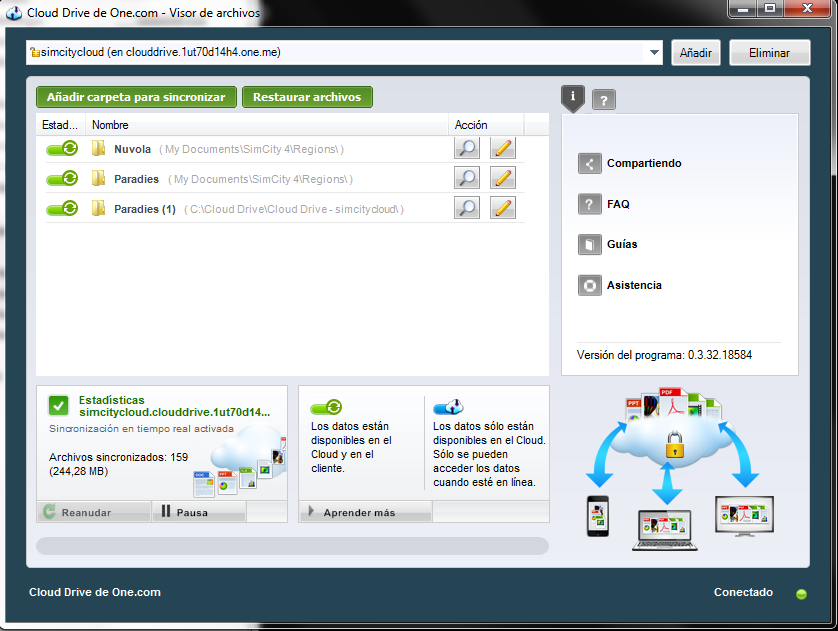The image size is (838, 631).
Task: Open magnifier search for Nuvola folder
Action: tap(466, 147)
